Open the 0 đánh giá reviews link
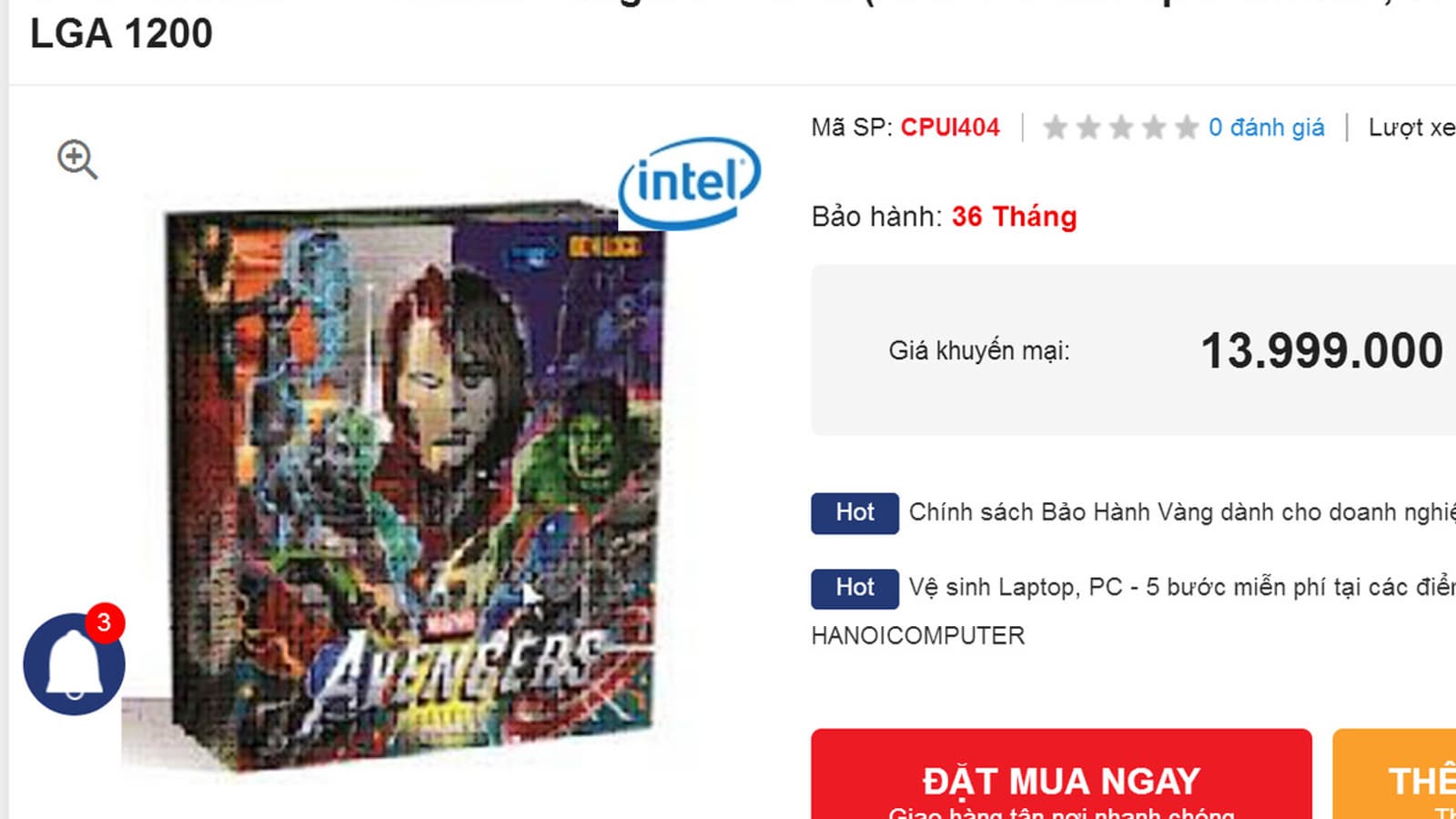 [1266, 127]
